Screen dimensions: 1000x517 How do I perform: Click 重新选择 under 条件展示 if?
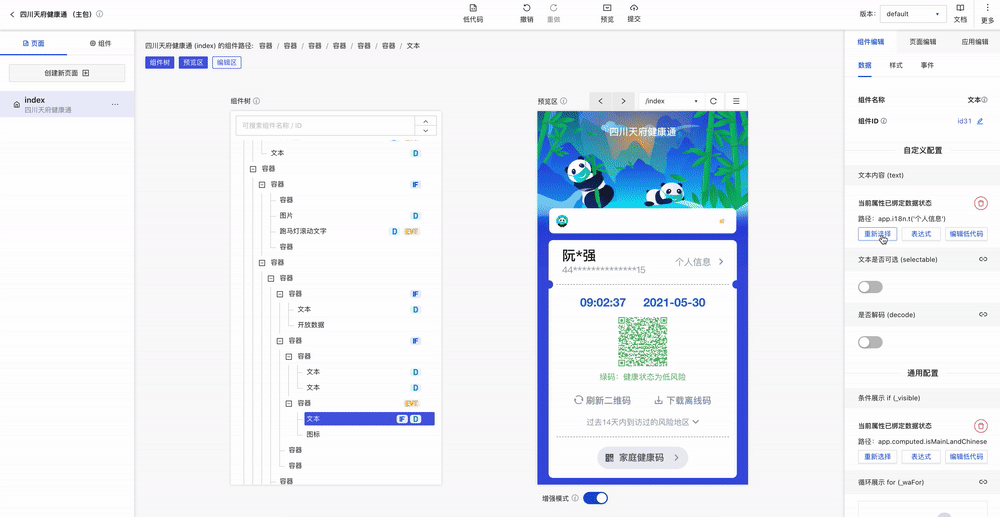(878, 456)
